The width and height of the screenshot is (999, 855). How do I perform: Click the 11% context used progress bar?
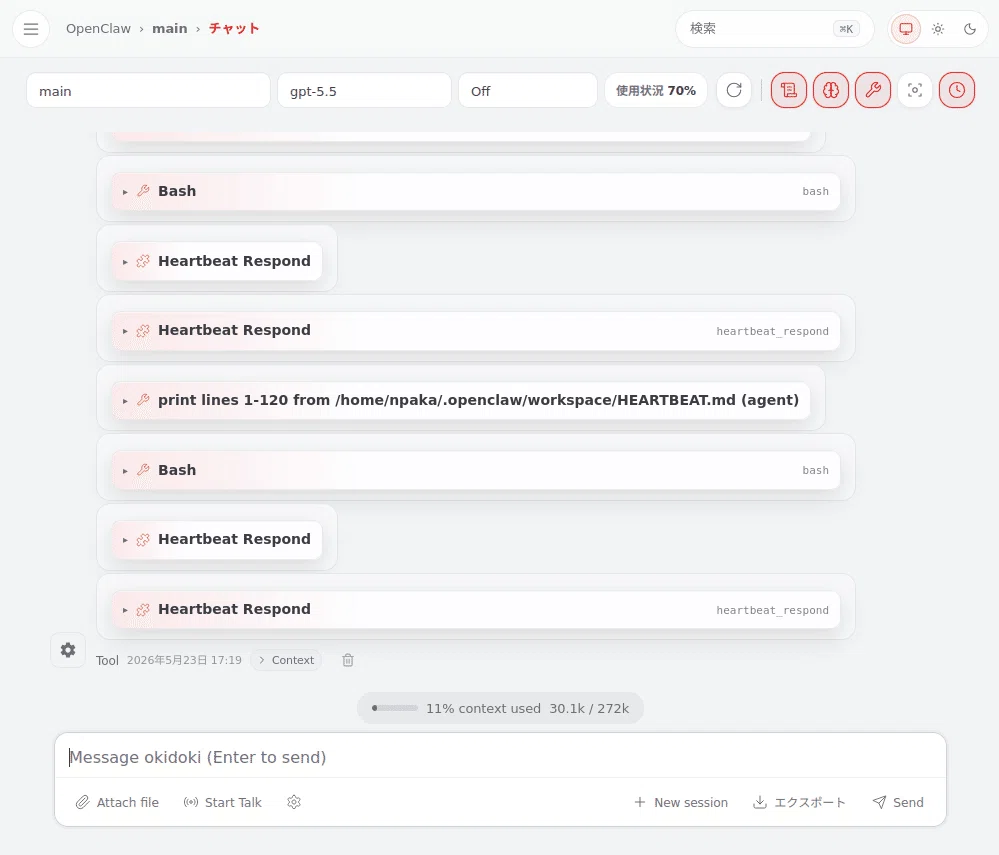tap(395, 708)
